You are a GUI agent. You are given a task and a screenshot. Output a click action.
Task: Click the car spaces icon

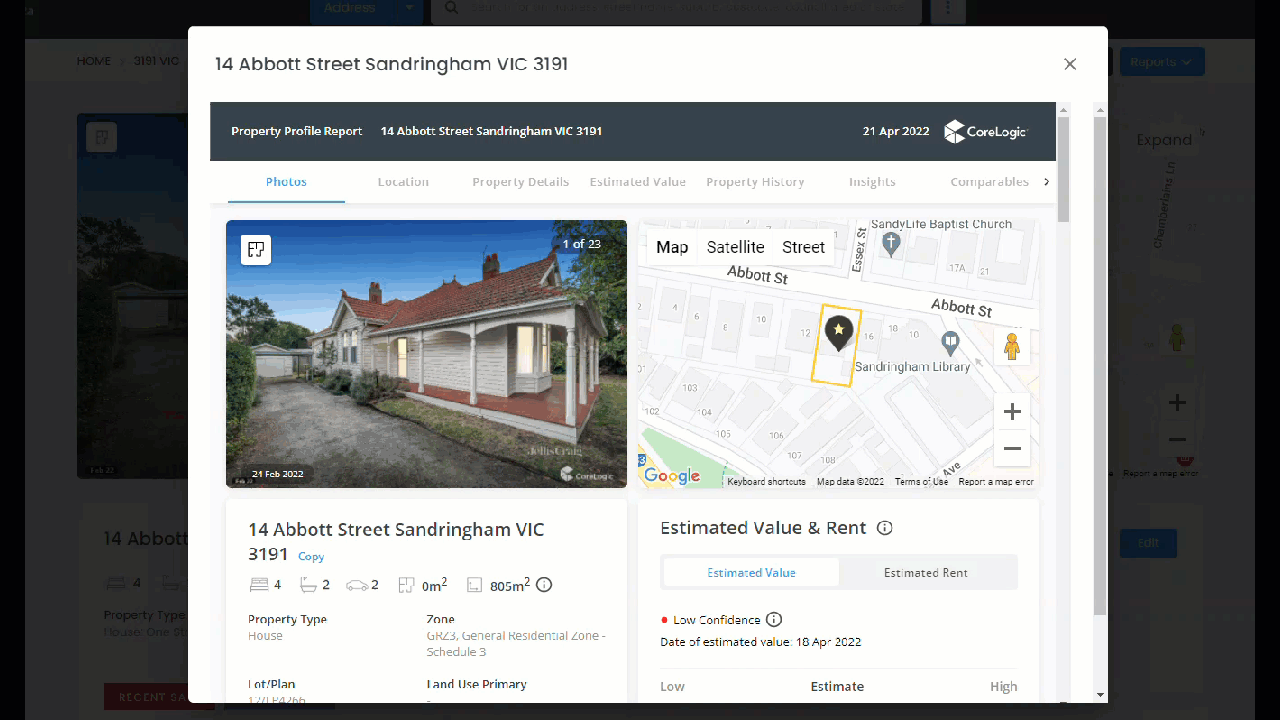357,585
